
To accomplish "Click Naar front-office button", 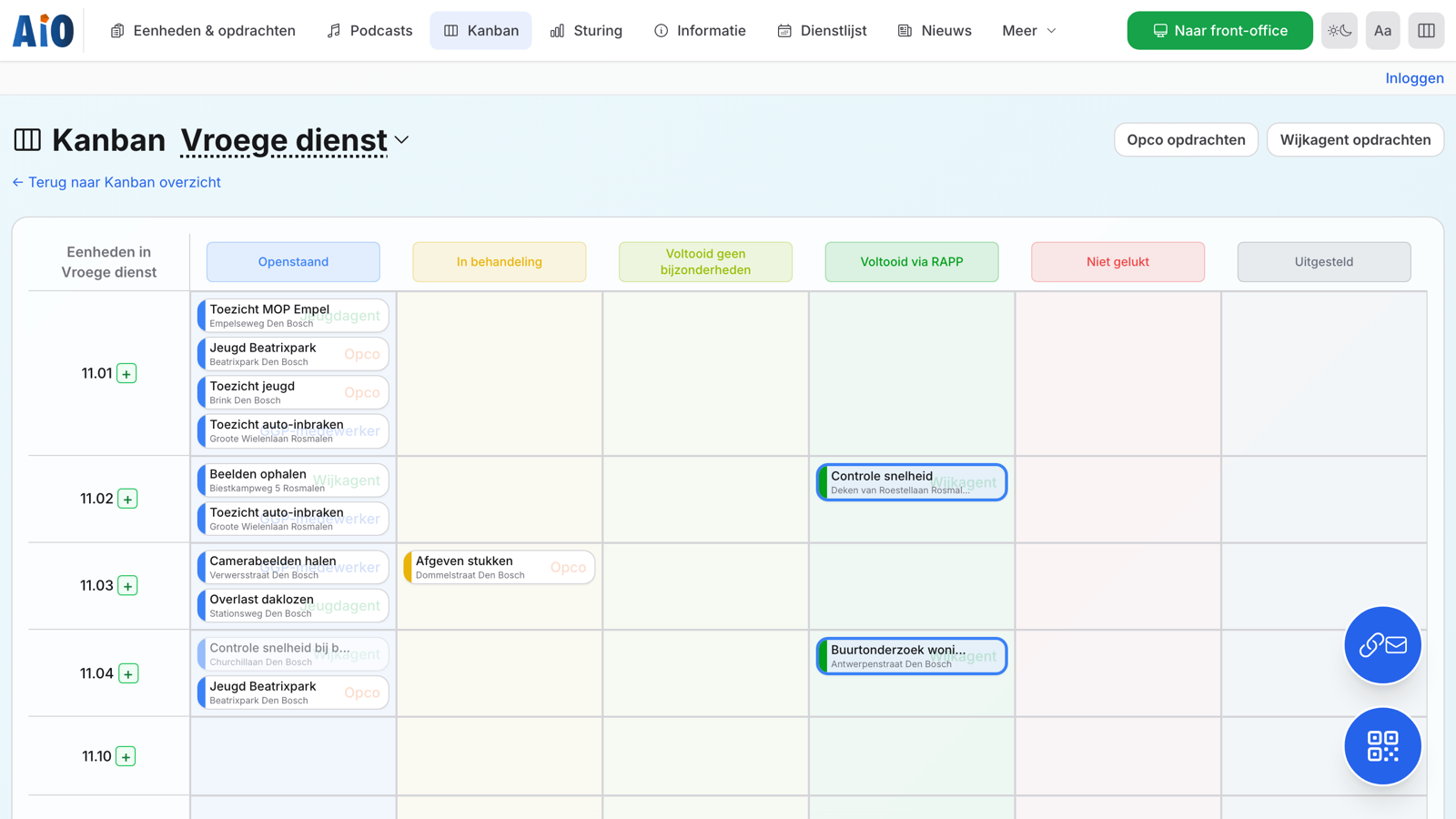I will (x=1219, y=31).
